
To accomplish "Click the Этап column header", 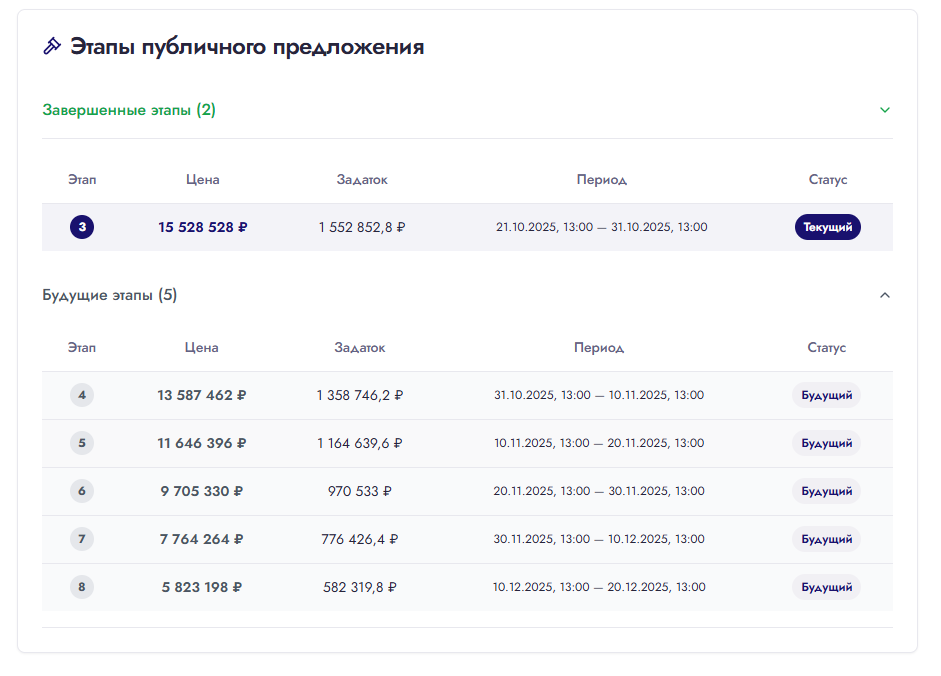I will pyautogui.click(x=82, y=180).
